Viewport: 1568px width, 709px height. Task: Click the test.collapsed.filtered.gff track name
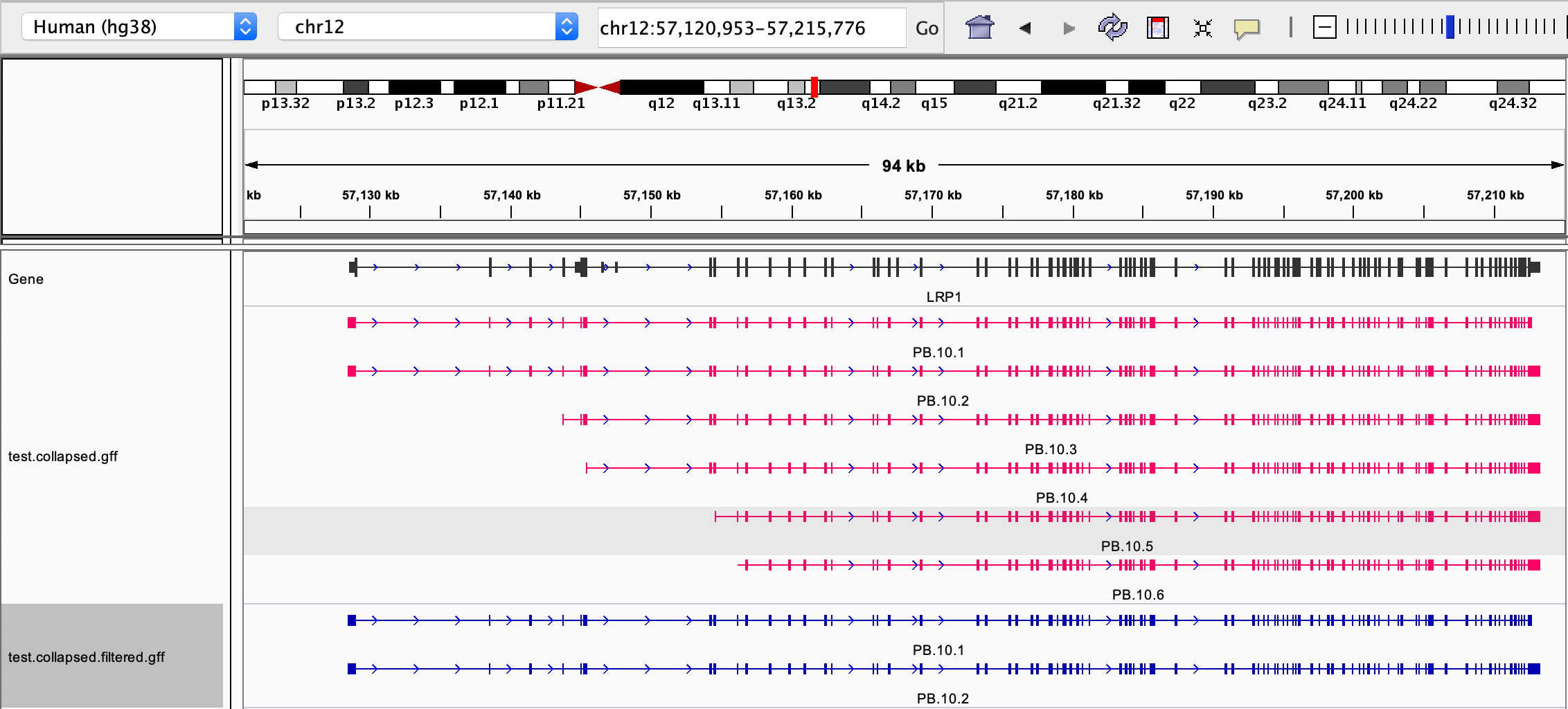tap(86, 657)
